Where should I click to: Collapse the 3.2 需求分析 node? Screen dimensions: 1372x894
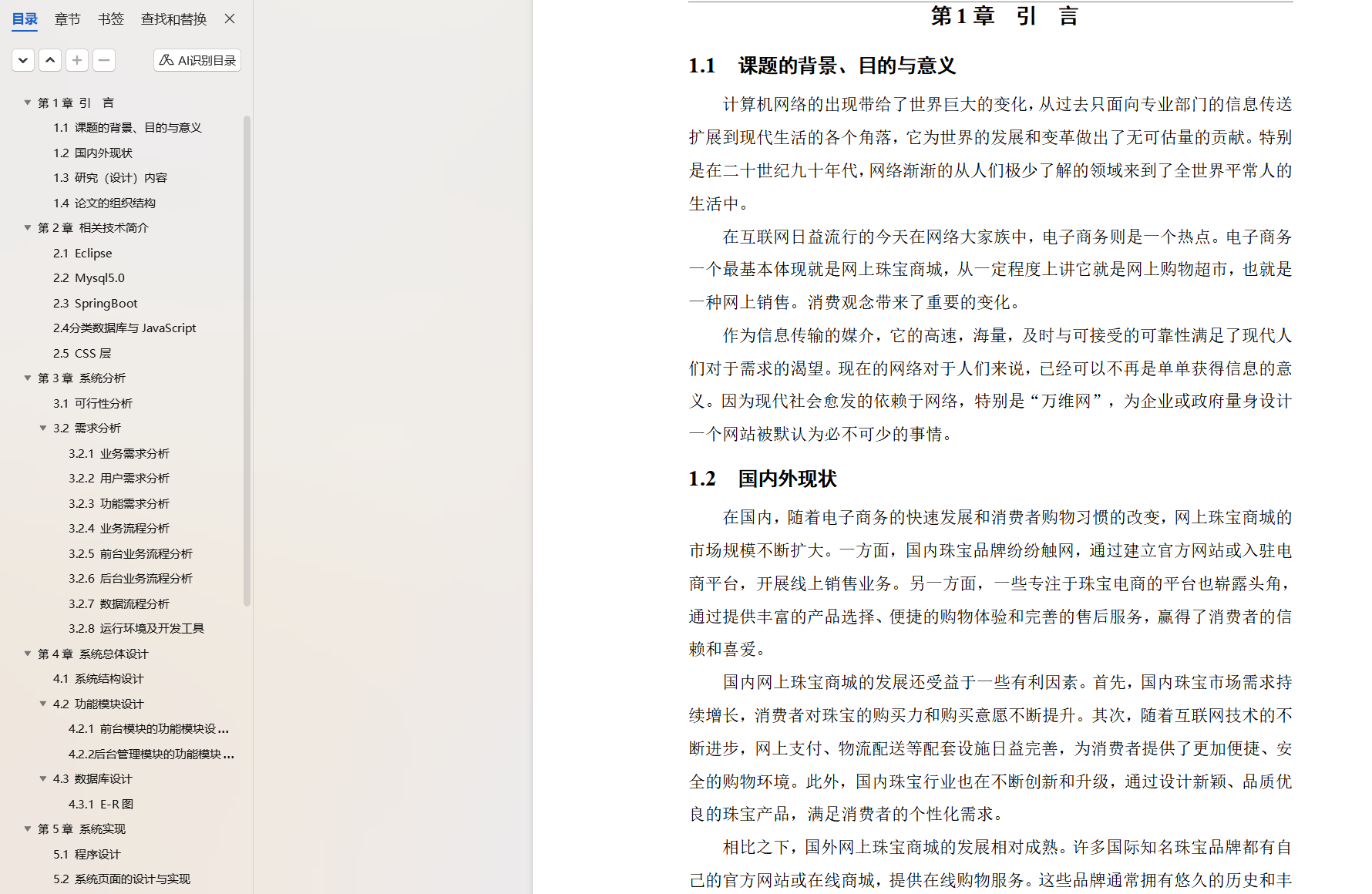tap(43, 428)
